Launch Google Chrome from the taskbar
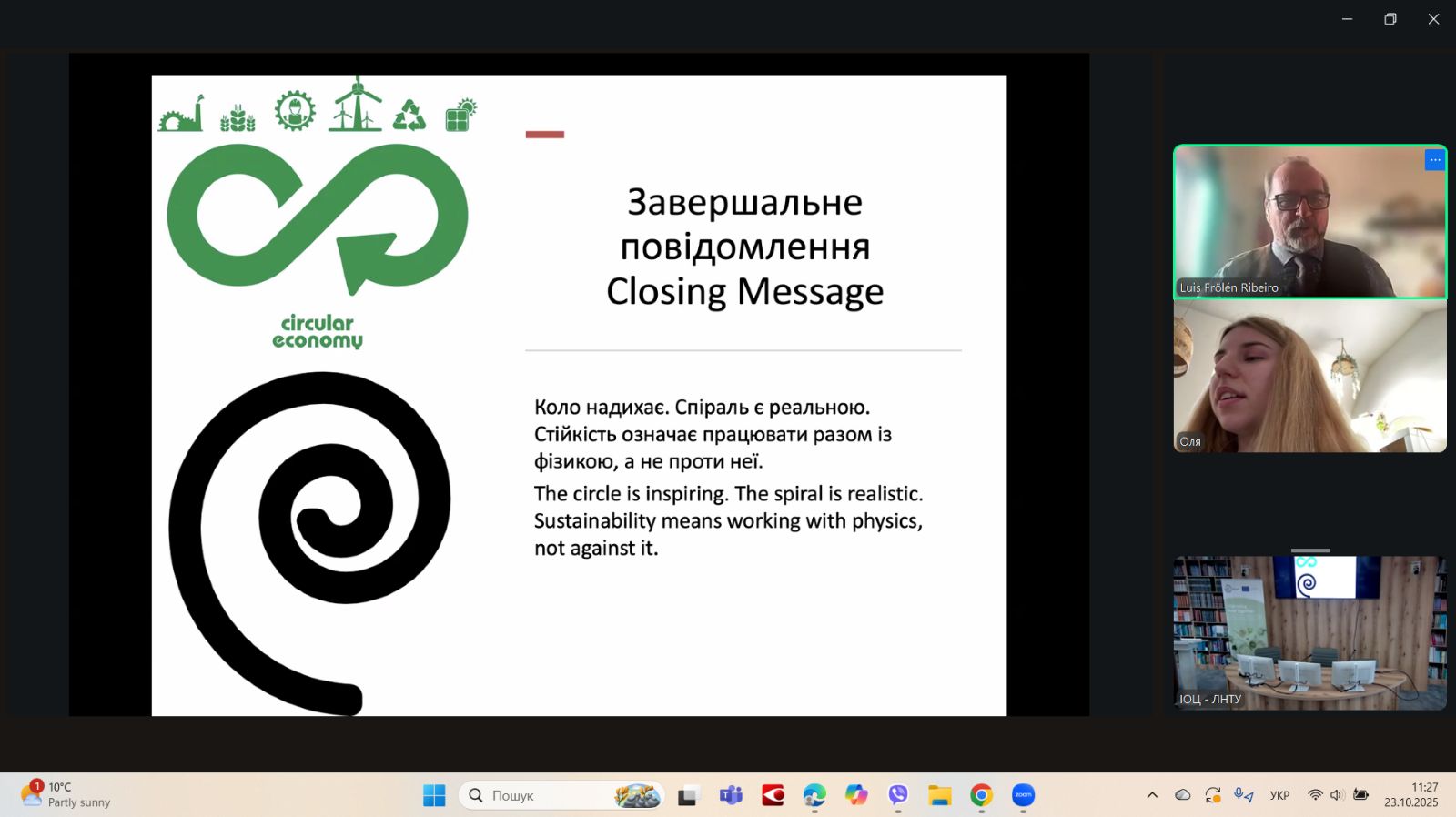Screen dimensions: 1456x817 [981, 795]
